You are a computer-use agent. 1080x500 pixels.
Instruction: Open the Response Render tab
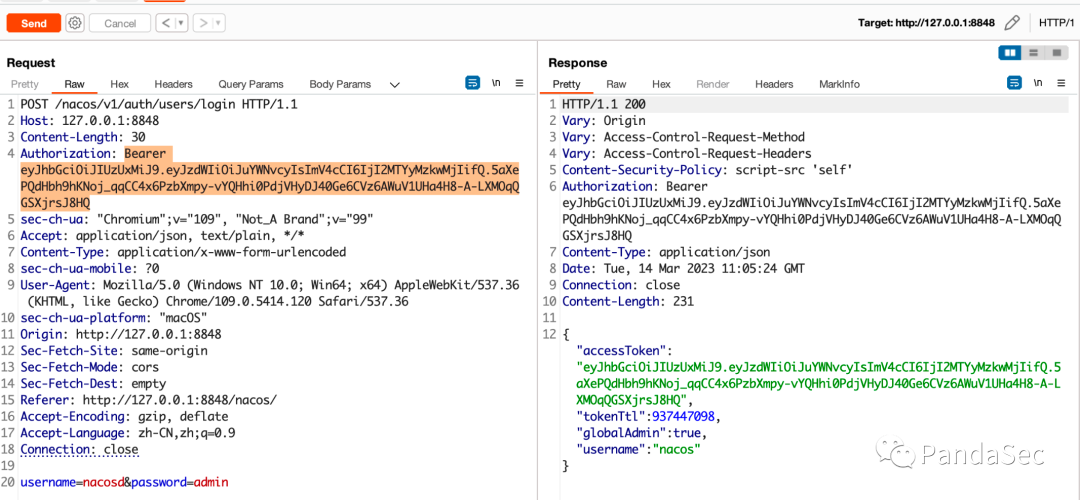pyautogui.click(x=713, y=84)
